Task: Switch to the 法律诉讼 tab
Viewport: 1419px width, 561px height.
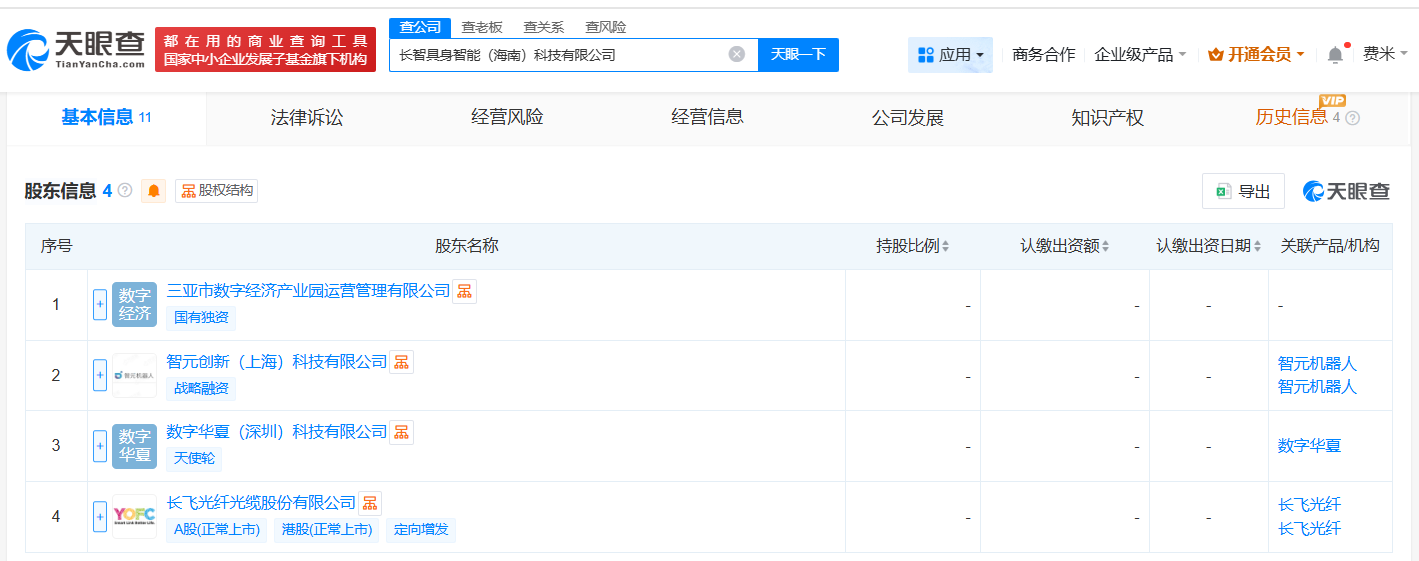Action: pyautogui.click(x=307, y=118)
